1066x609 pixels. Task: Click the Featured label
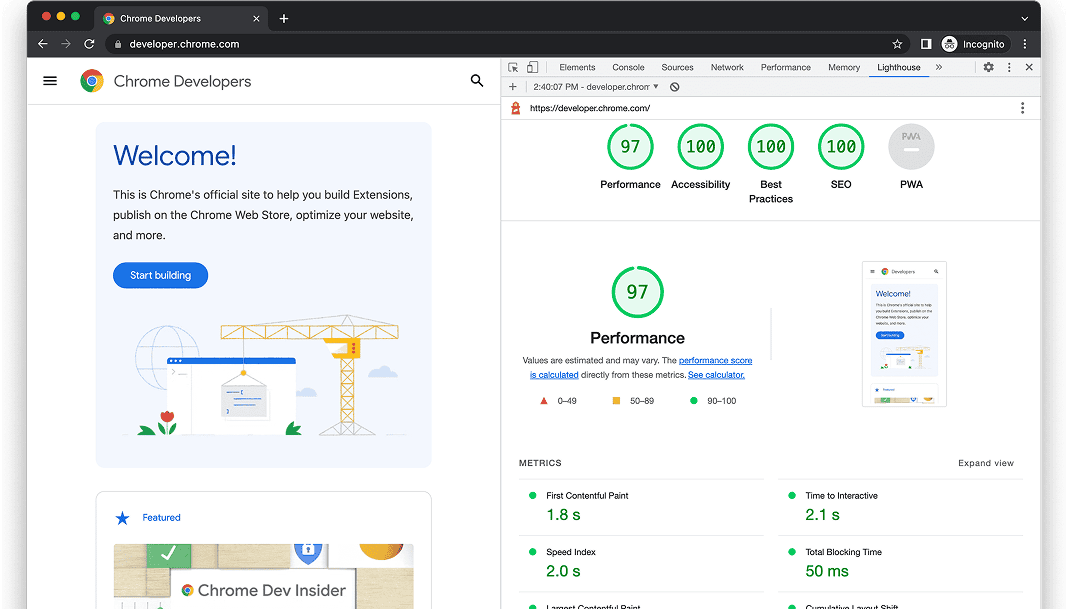(161, 518)
